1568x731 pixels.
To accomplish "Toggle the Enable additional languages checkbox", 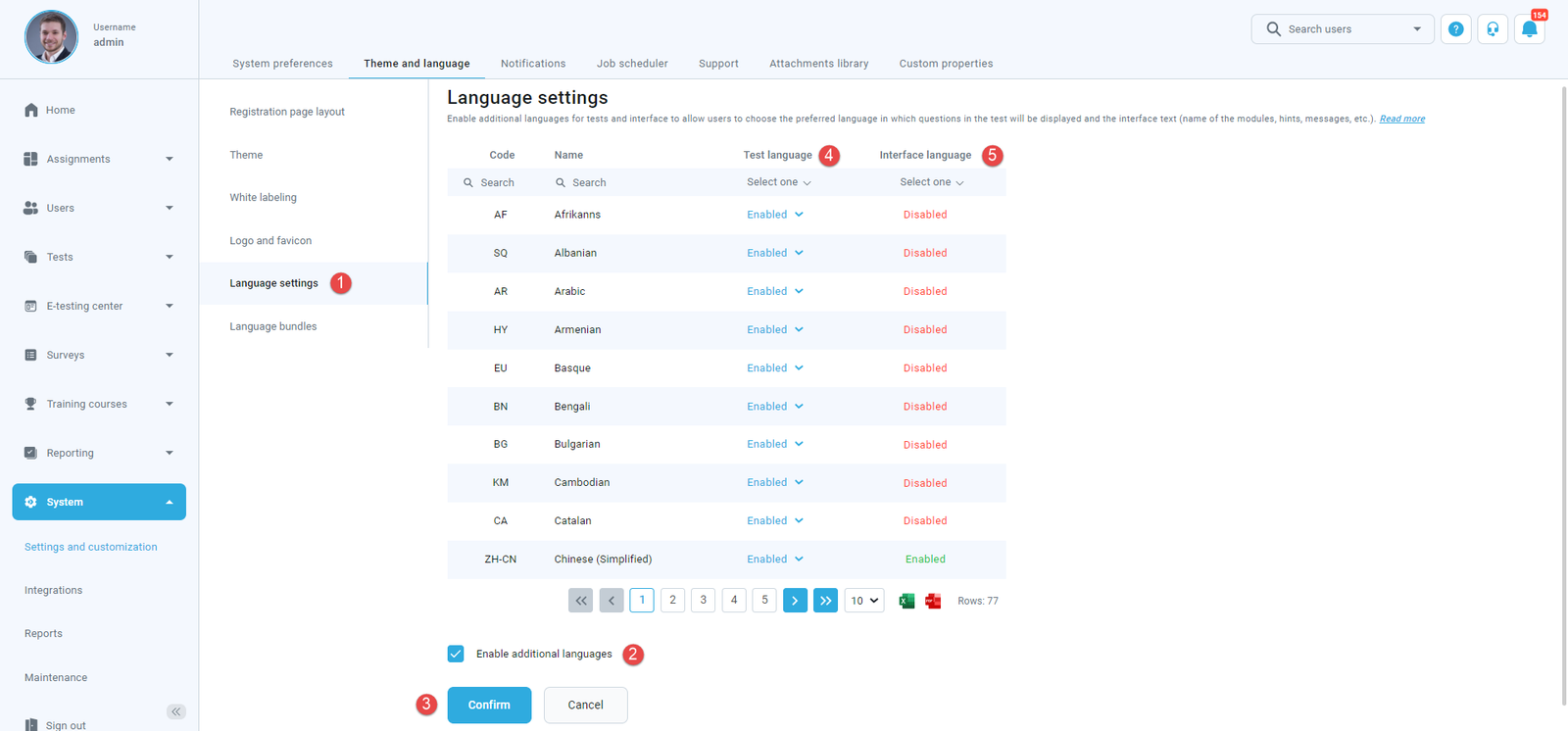I will [456, 654].
